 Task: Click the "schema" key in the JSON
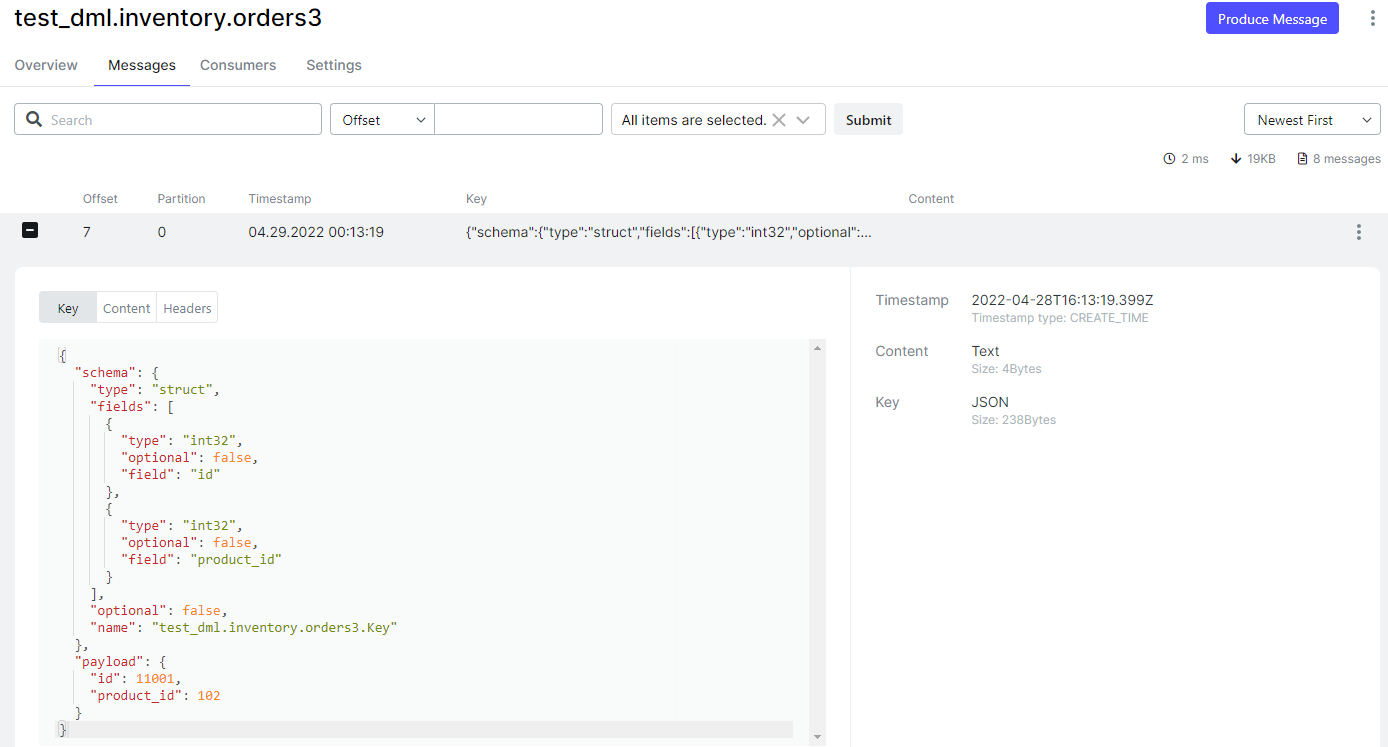coord(105,372)
